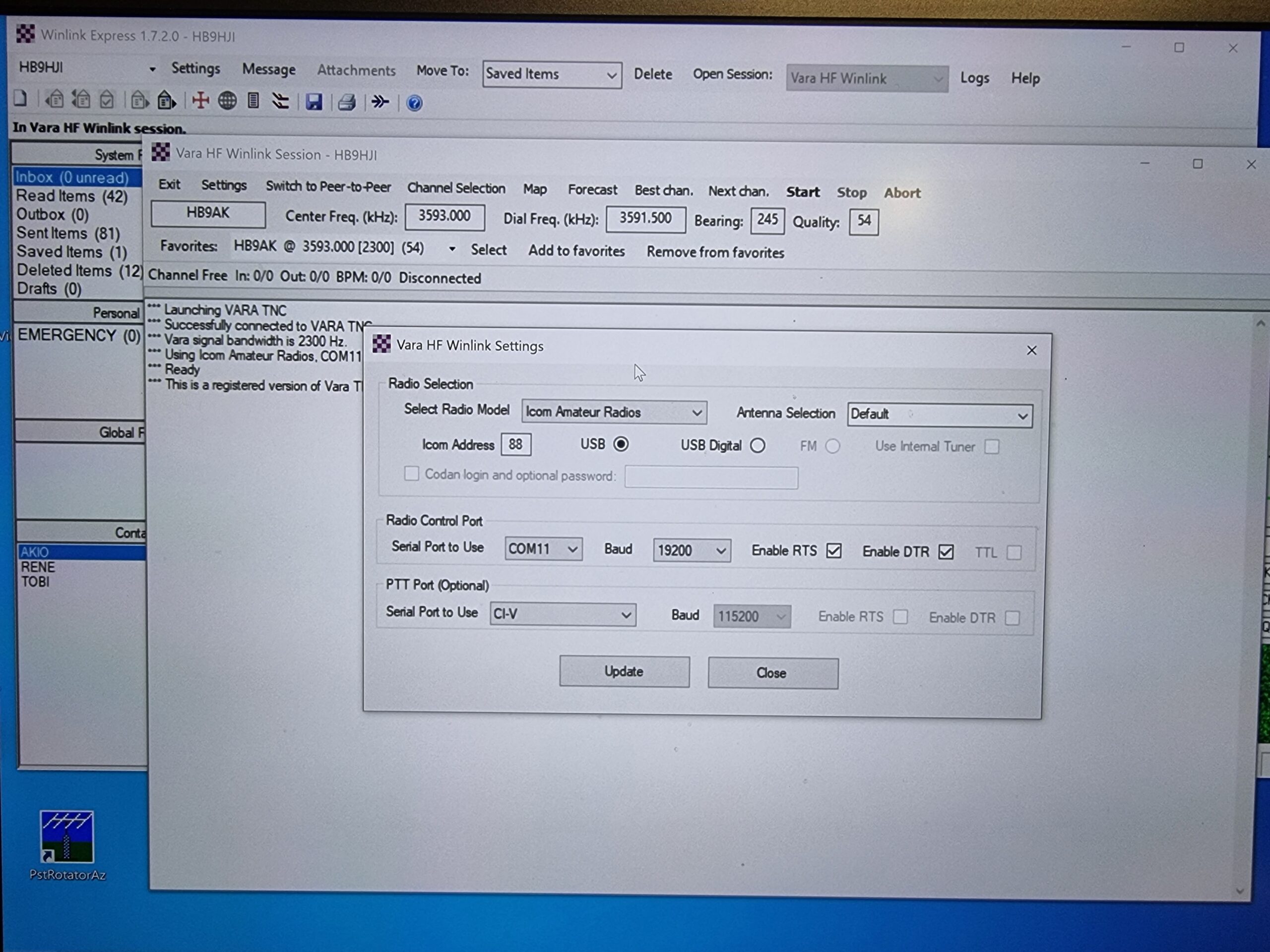Select the EMERGENCY (0) personal folder
This screenshot has width=1270, height=952.
(79, 335)
